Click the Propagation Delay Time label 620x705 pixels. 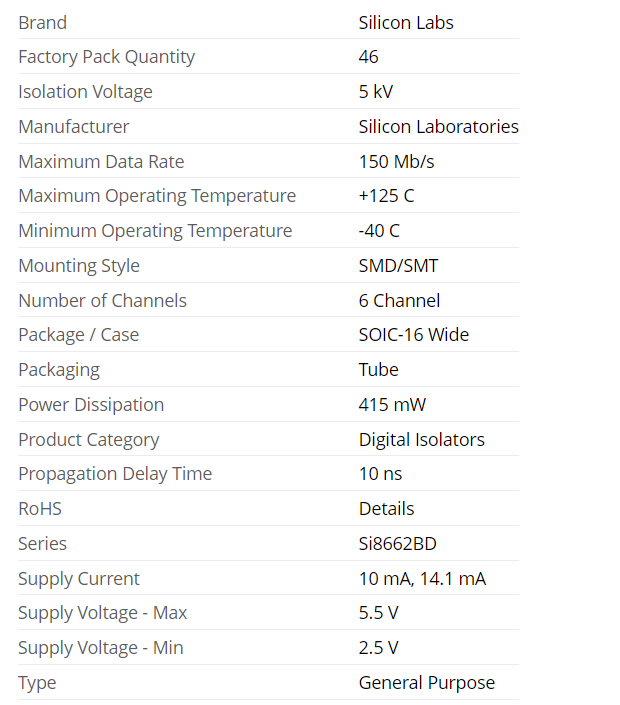pyautogui.click(x=115, y=474)
